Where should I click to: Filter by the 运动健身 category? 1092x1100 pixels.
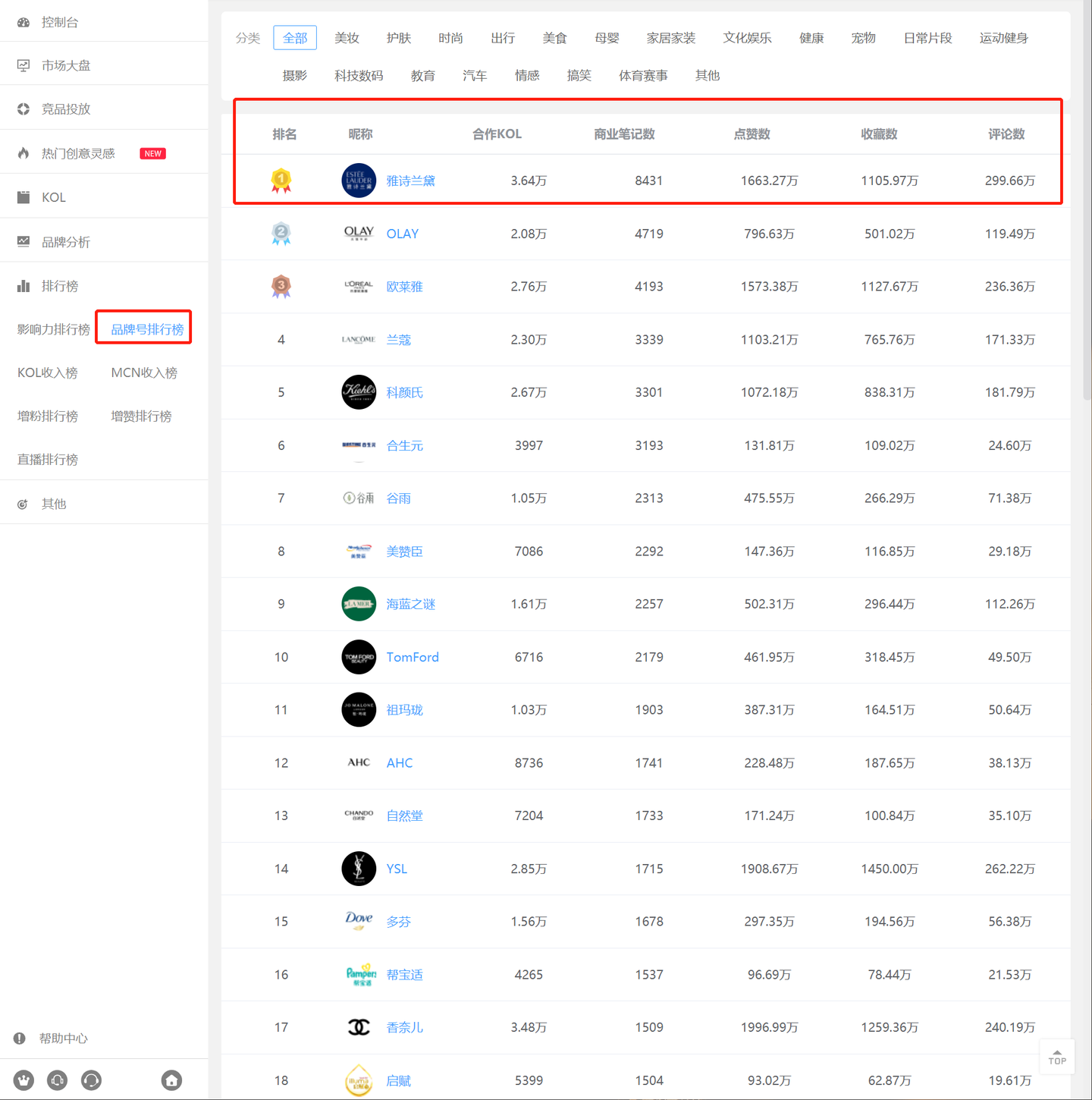coord(1003,38)
